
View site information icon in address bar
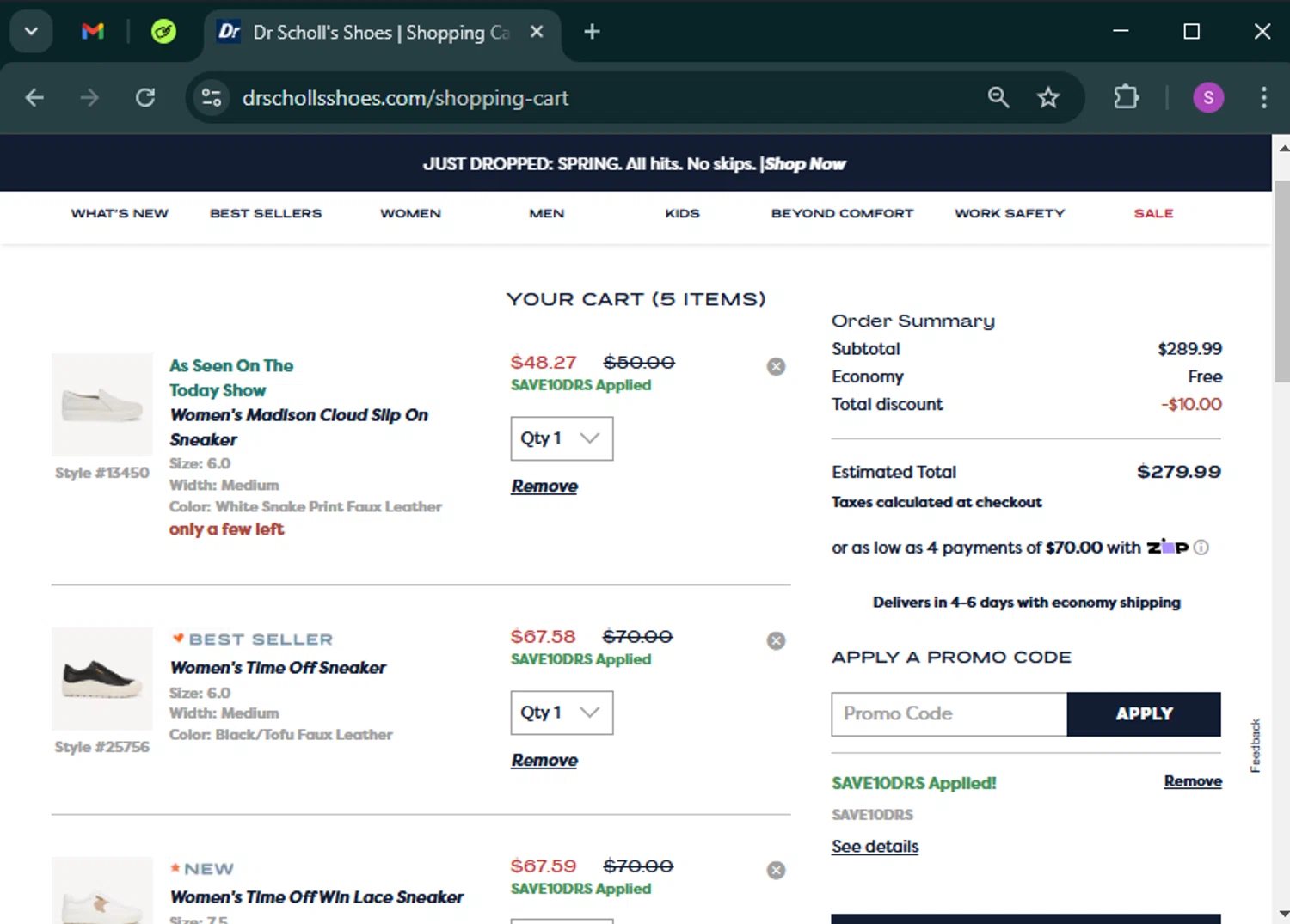(x=212, y=98)
